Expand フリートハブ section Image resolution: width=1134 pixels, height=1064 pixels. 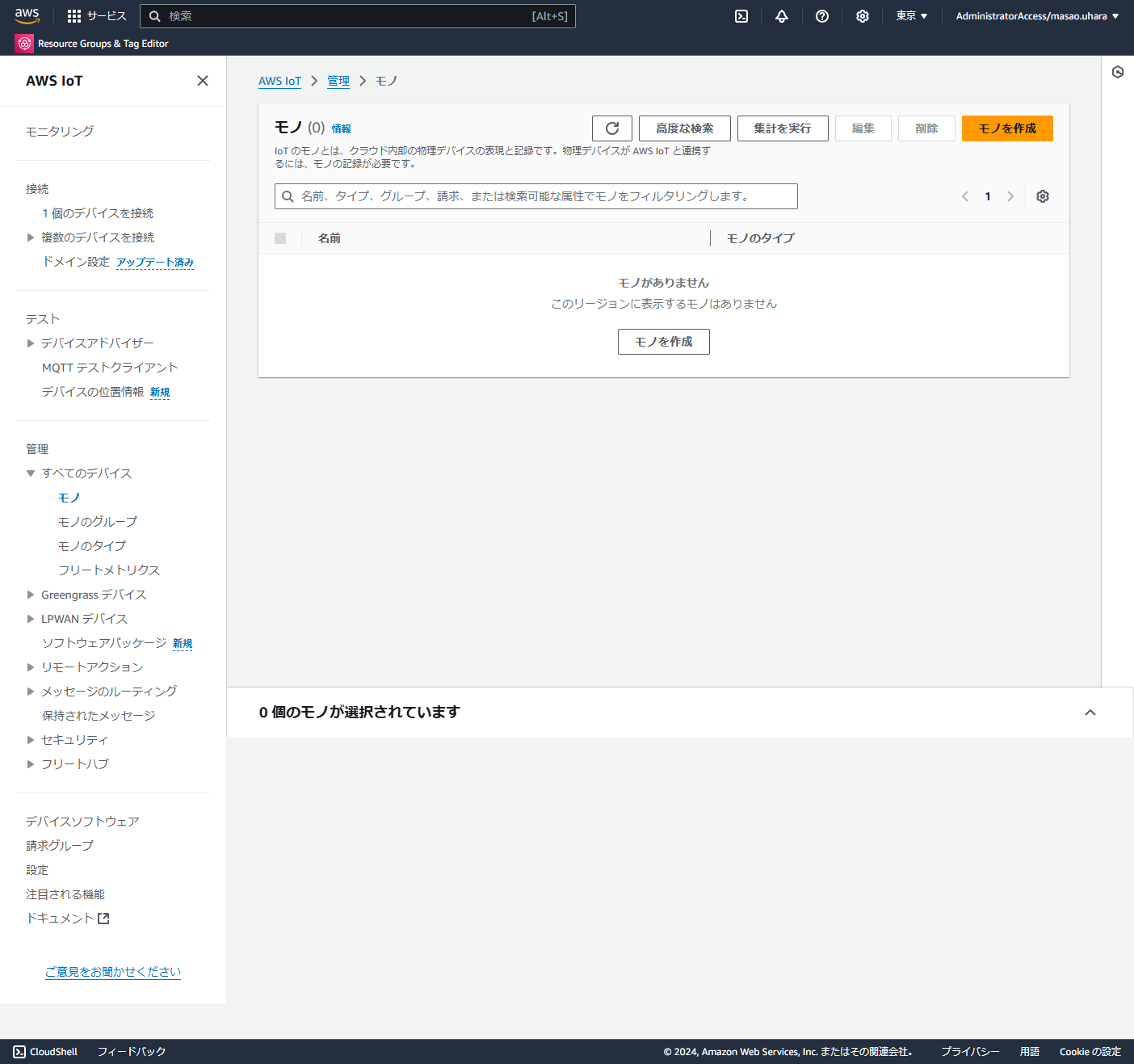31,764
